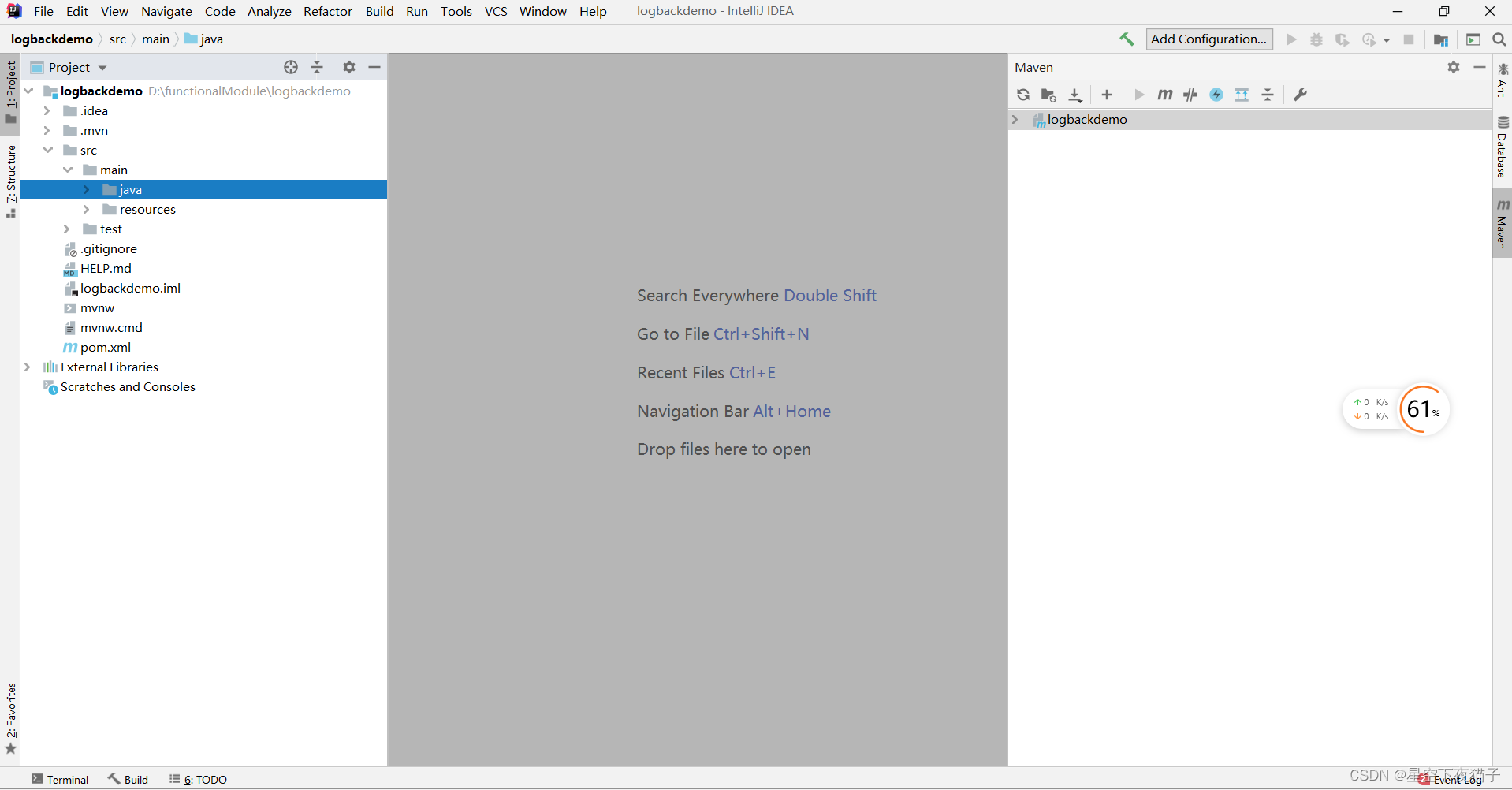Screen dimensions: 1512x790
Task: Open the File menu
Action: click(43, 11)
